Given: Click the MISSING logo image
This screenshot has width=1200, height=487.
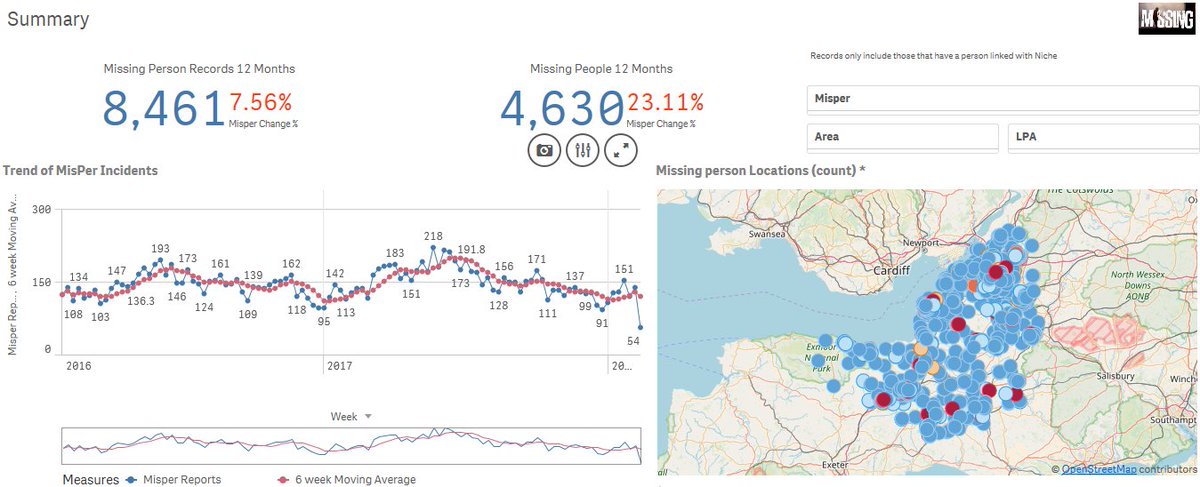Looking at the screenshot, I should point(1166,20).
